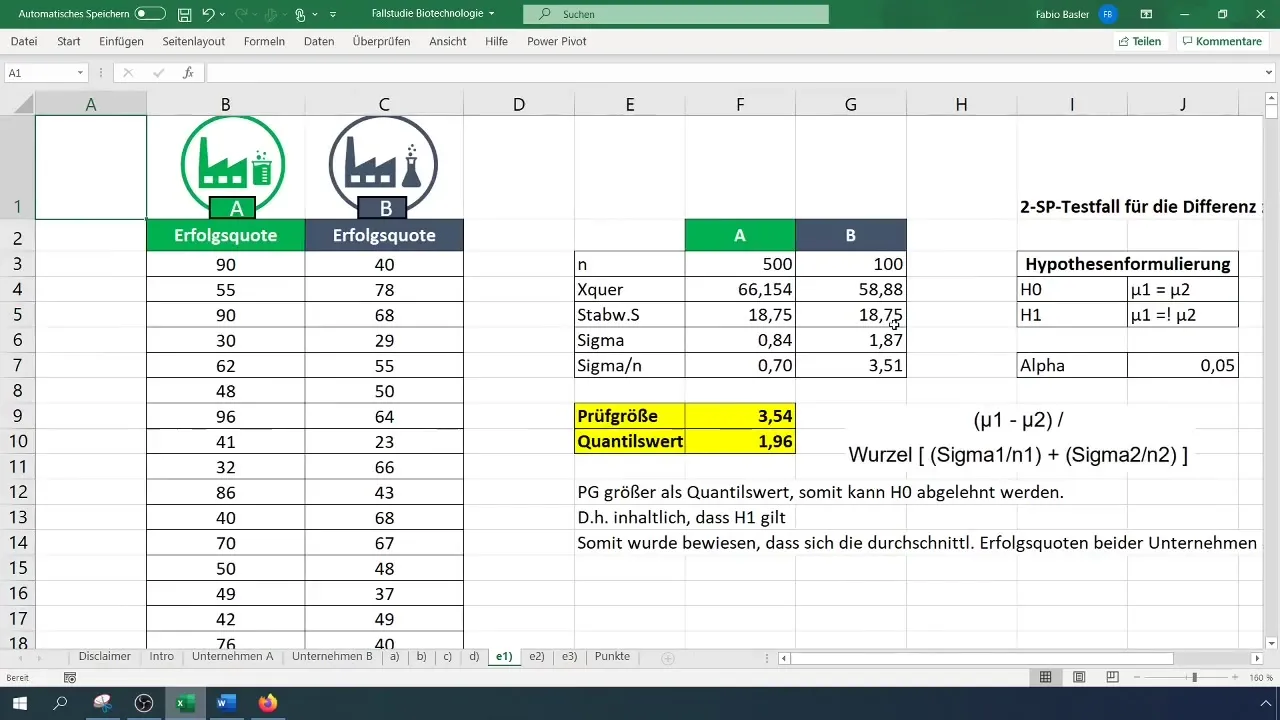Image resolution: width=1280 pixels, height=720 pixels.
Task: Switch to Page Layout view icon
Action: coord(1079,678)
